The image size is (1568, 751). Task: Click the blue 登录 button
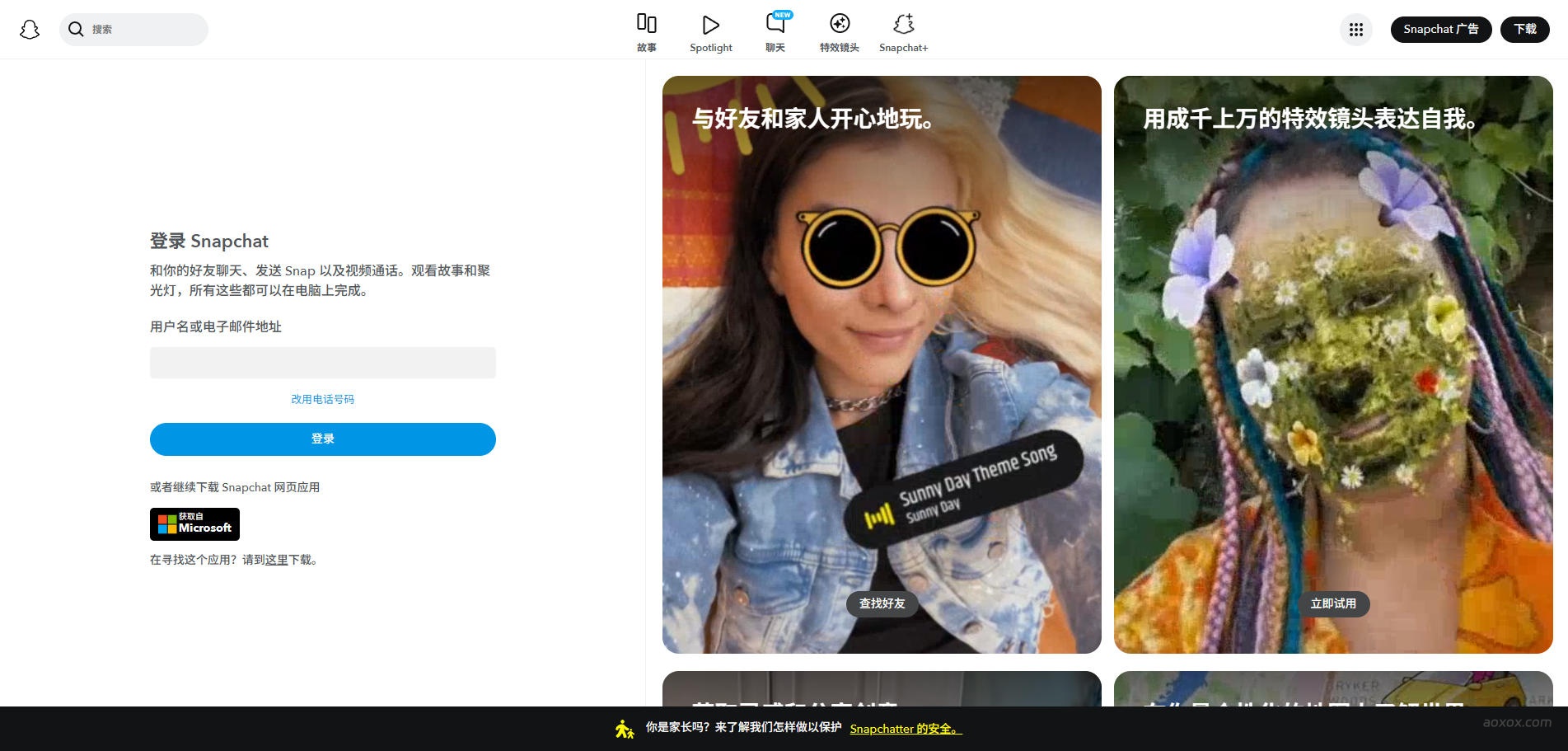click(323, 439)
